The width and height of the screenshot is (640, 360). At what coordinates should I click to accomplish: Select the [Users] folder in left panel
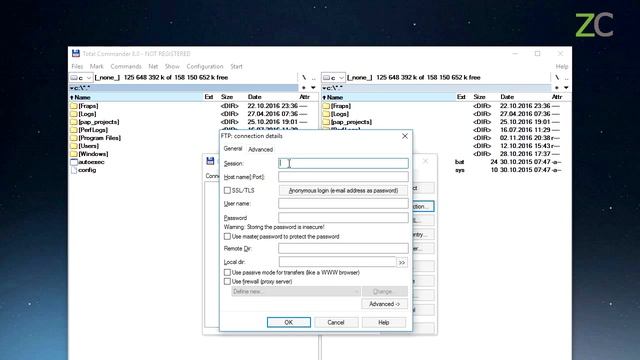click(x=84, y=146)
